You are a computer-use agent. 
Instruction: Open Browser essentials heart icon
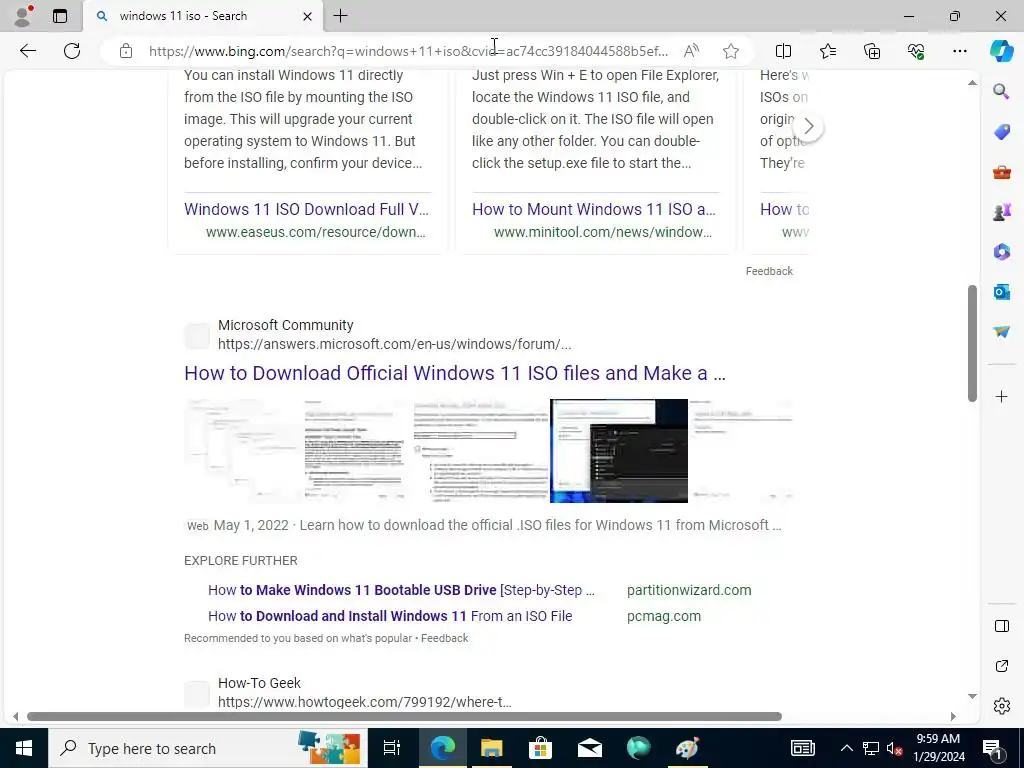coord(916,51)
